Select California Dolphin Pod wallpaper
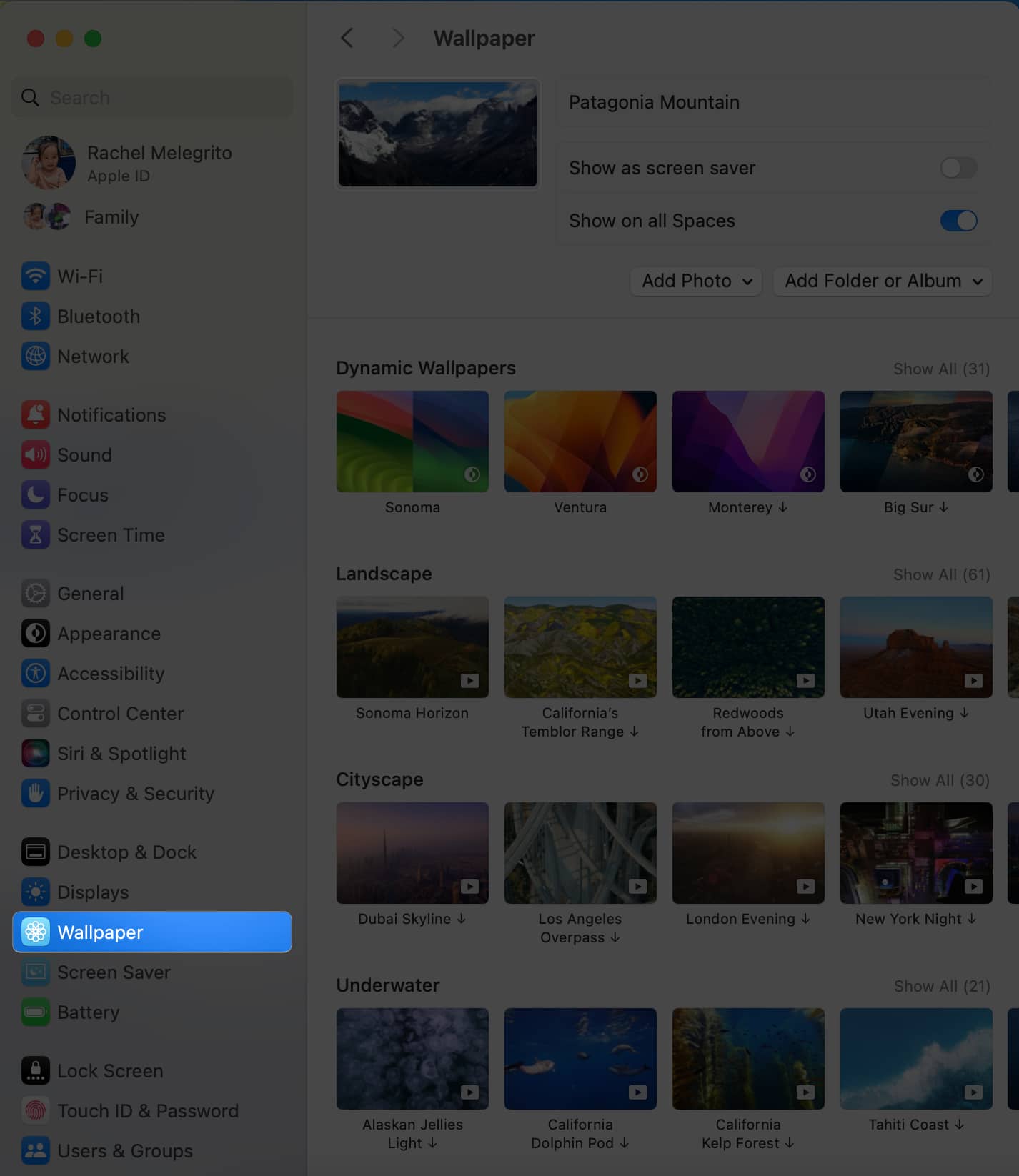The width and height of the screenshot is (1019, 1176). [x=580, y=1058]
